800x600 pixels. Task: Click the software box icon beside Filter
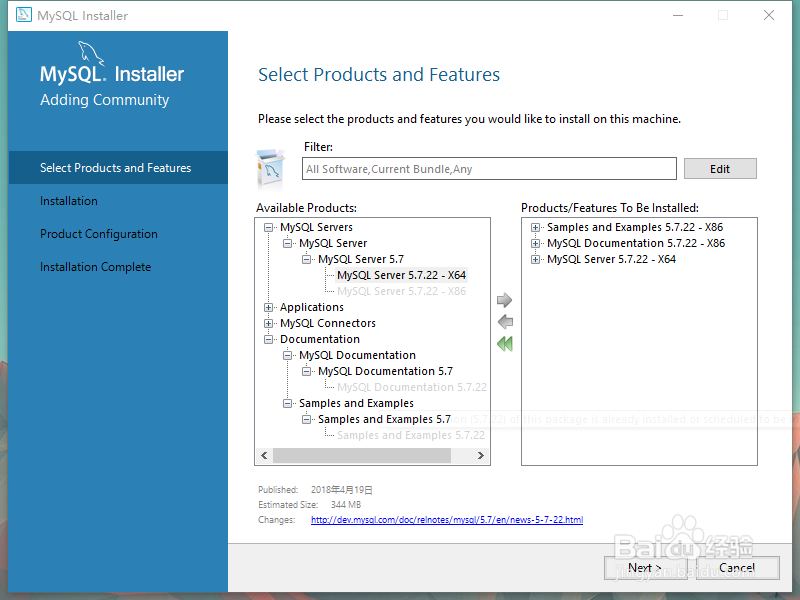271,168
